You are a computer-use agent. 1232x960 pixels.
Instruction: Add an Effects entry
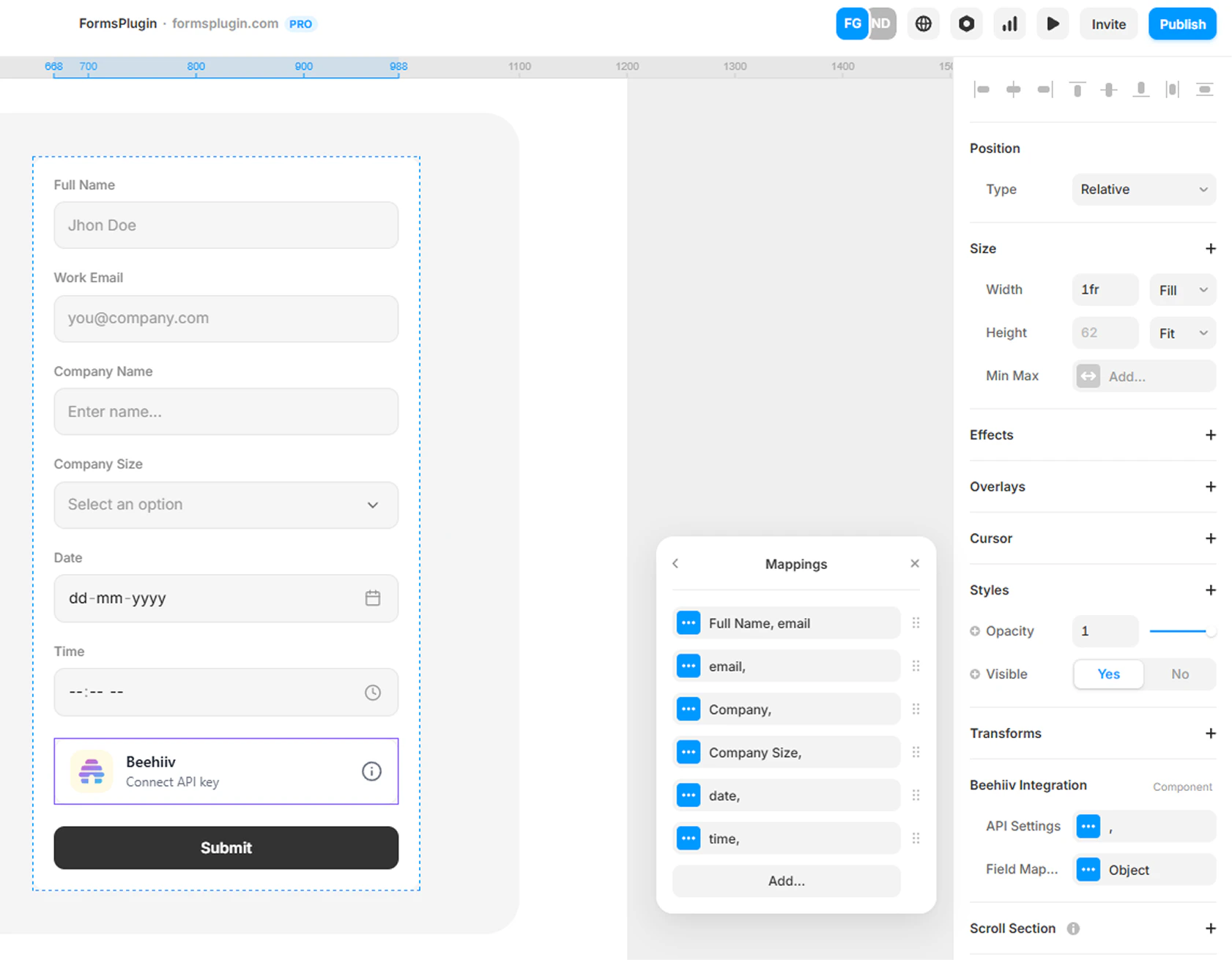coord(1210,435)
